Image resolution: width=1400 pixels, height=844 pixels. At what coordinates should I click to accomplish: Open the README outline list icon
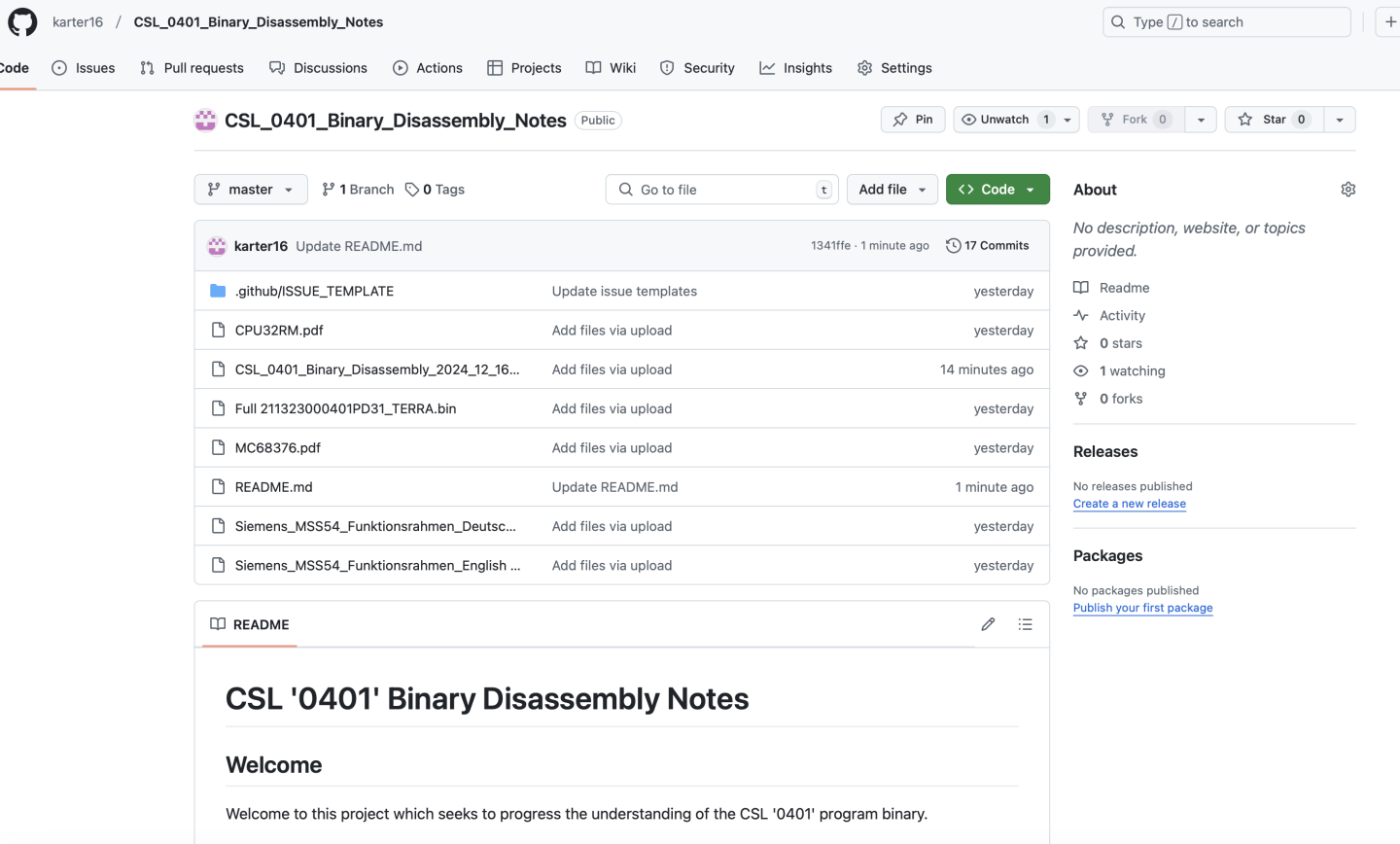[1025, 624]
